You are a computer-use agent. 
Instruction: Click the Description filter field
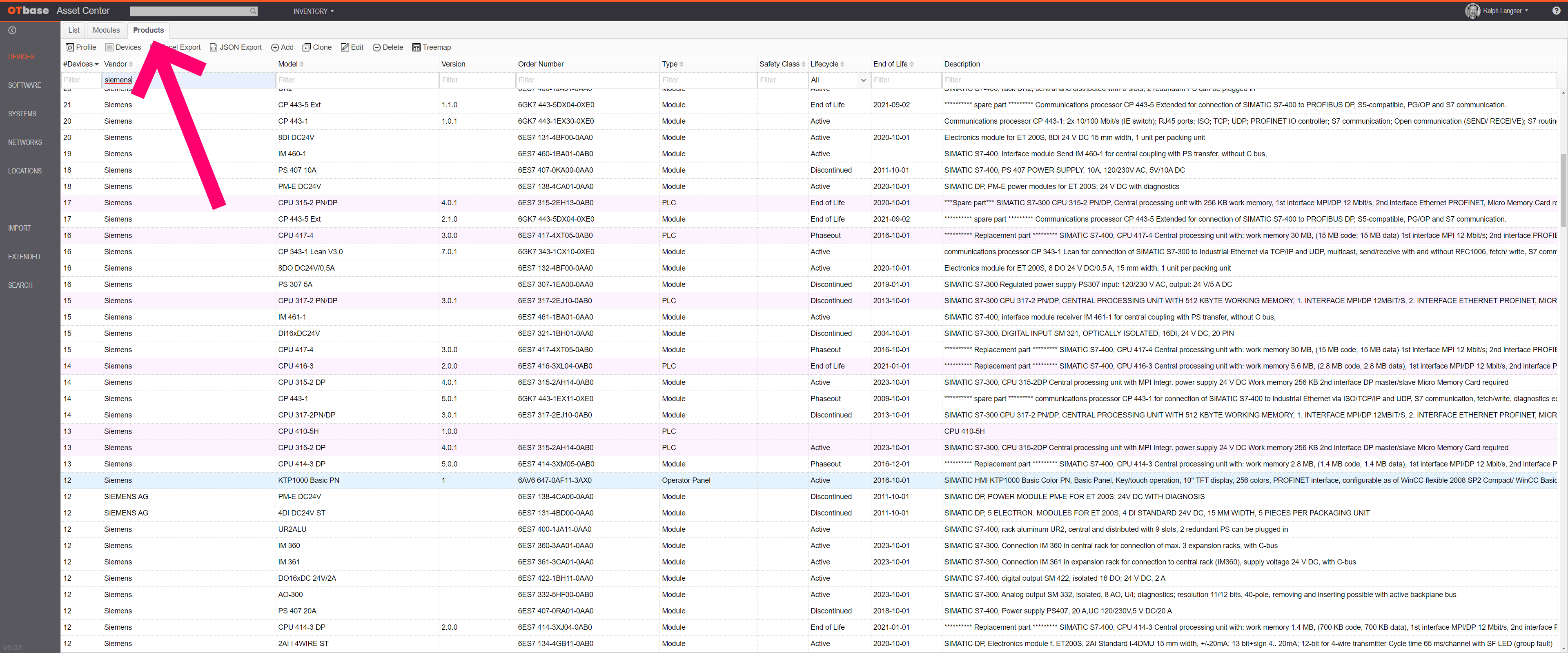(1249, 80)
